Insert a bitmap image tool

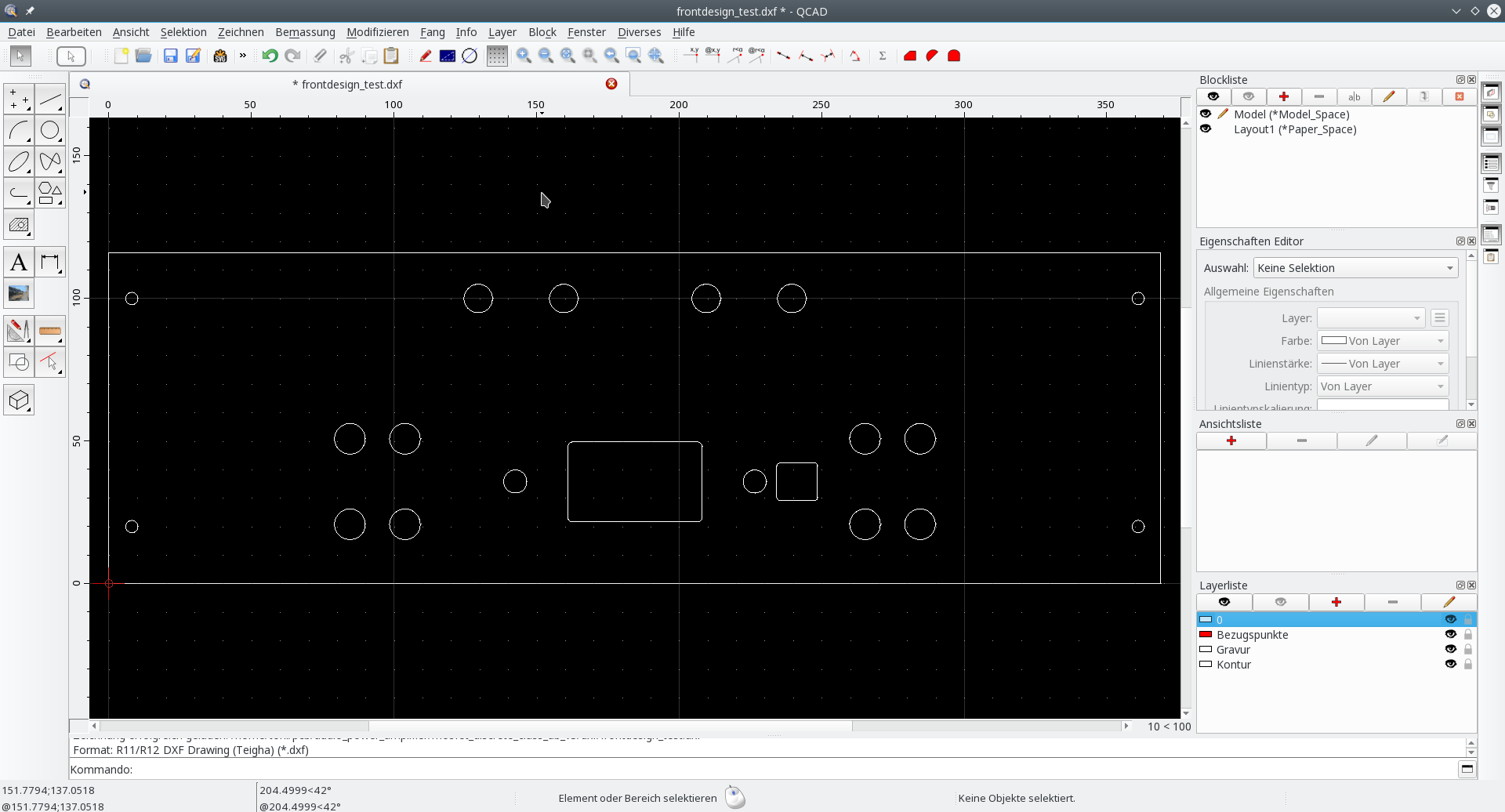(x=19, y=294)
